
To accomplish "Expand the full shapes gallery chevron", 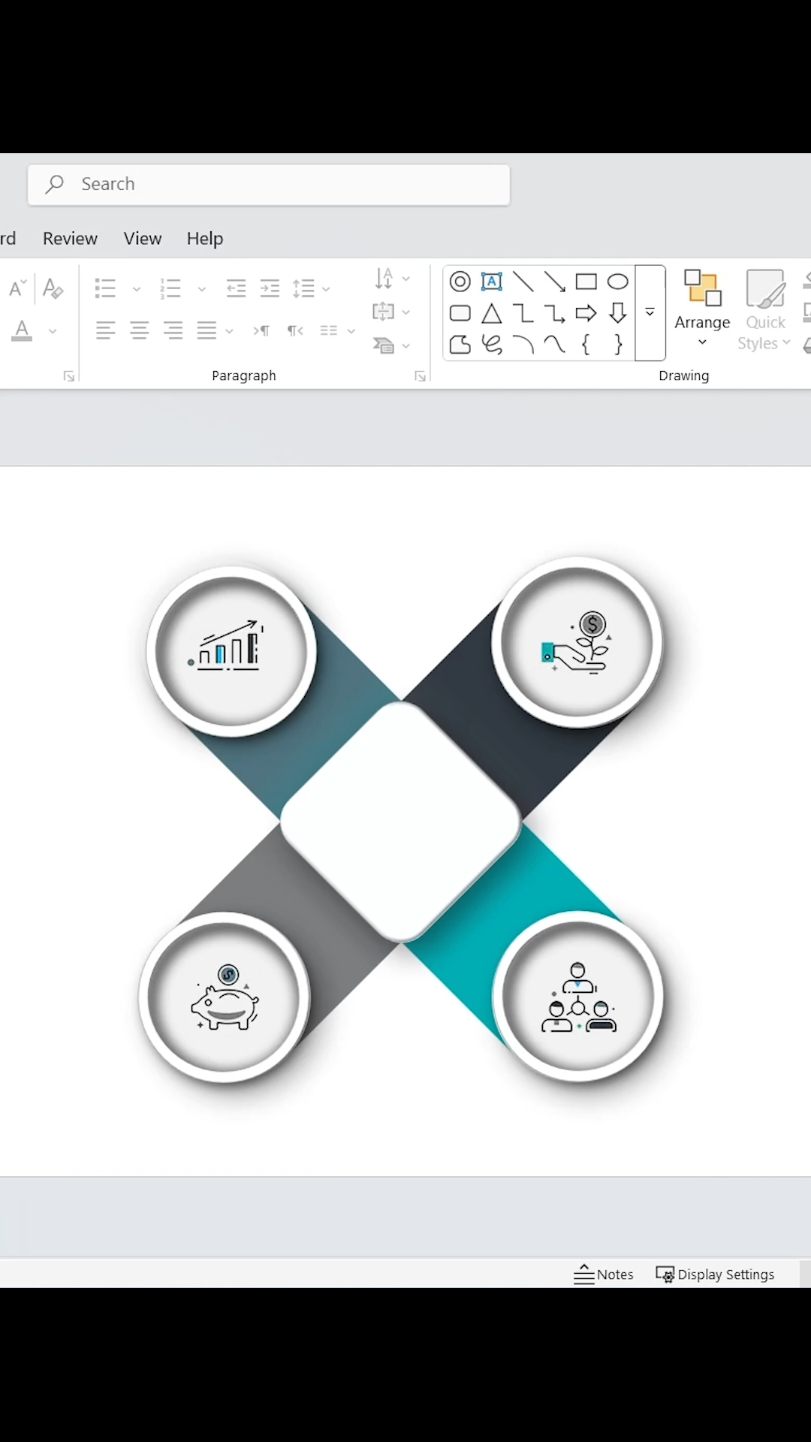I will point(650,312).
